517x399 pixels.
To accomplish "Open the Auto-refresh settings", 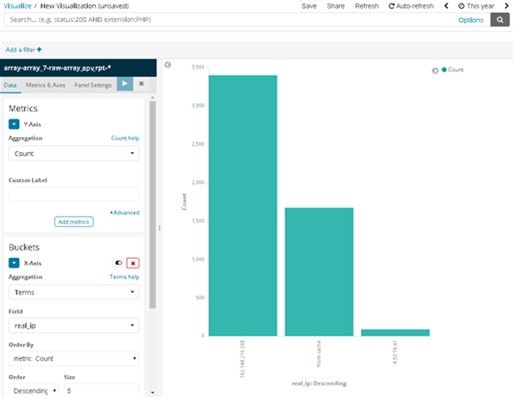I will pos(411,6).
